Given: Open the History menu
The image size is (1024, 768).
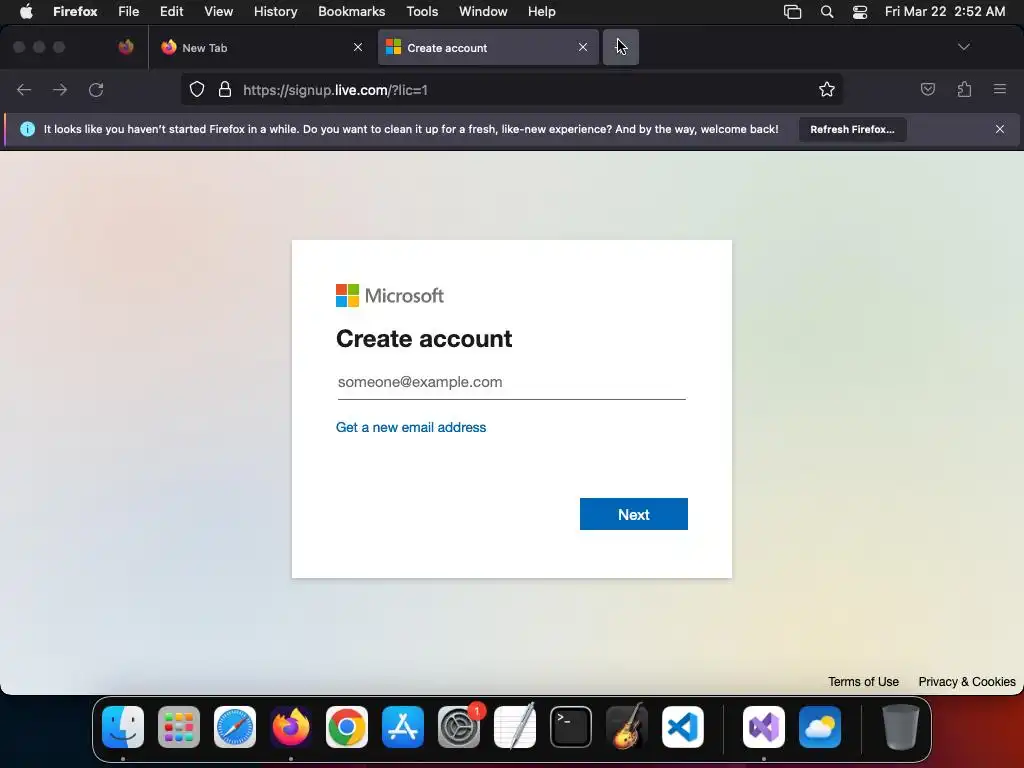Looking at the screenshot, I should pos(276,12).
